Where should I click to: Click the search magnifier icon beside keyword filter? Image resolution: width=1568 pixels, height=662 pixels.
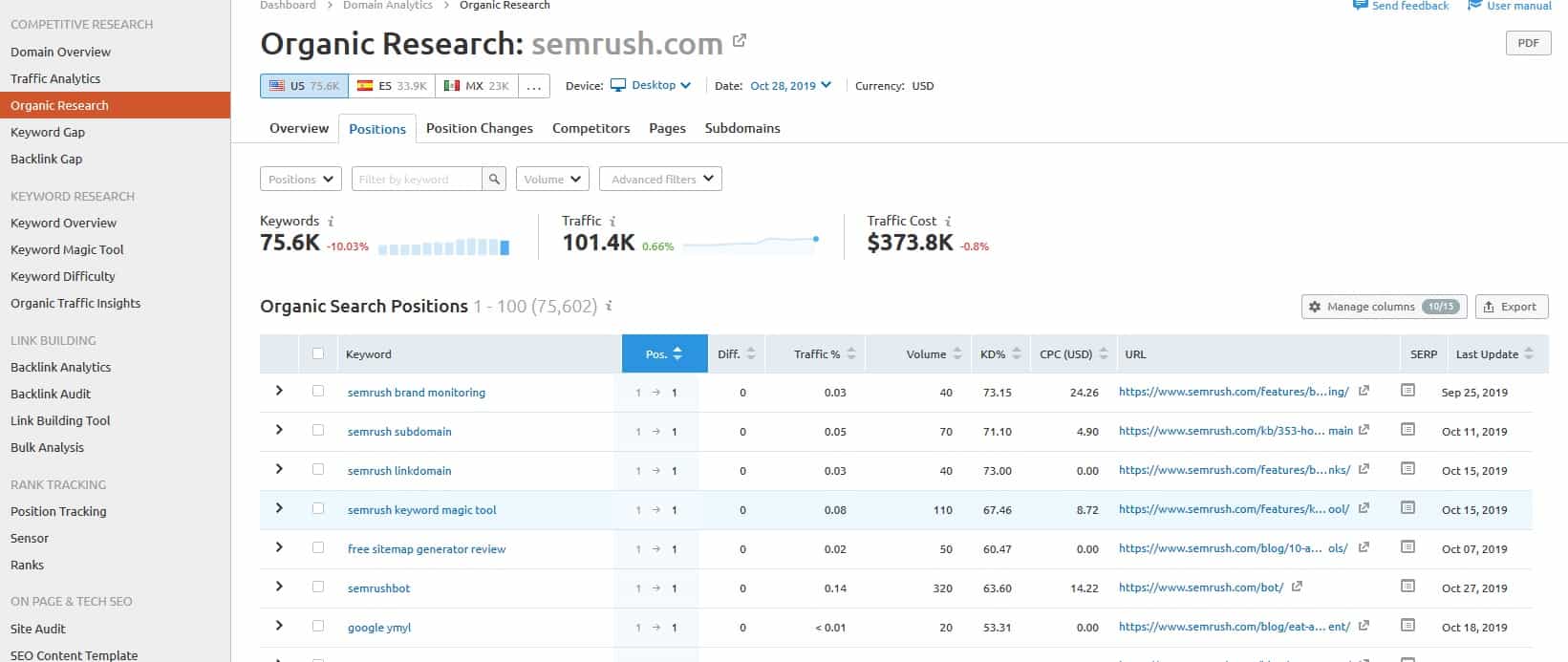pos(494,180)
